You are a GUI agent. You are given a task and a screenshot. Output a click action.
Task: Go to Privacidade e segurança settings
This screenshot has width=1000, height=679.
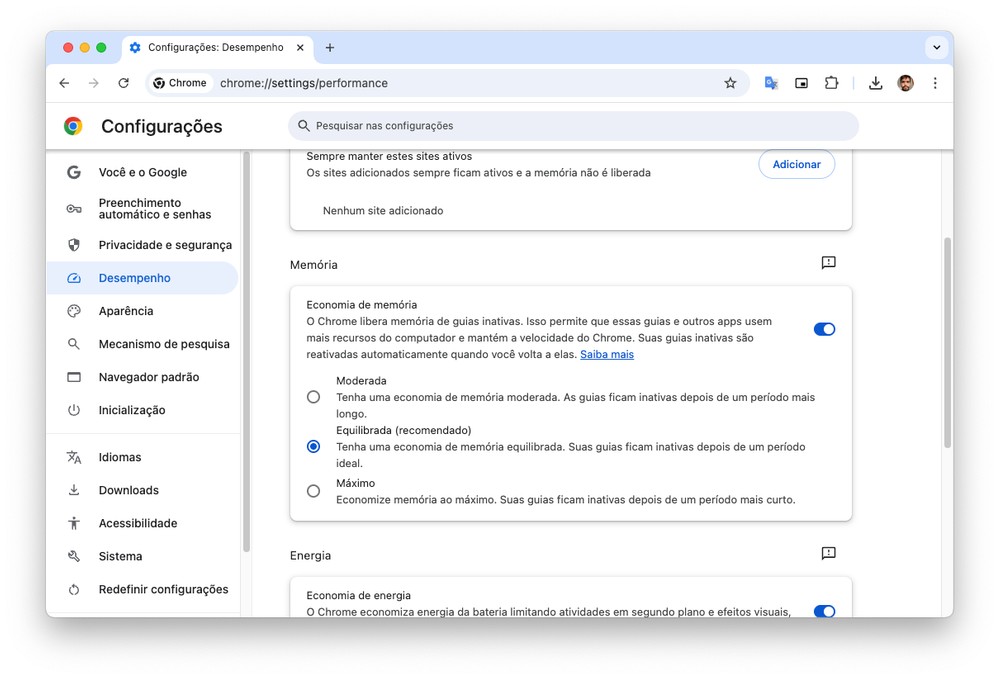(x=164, y=245)
